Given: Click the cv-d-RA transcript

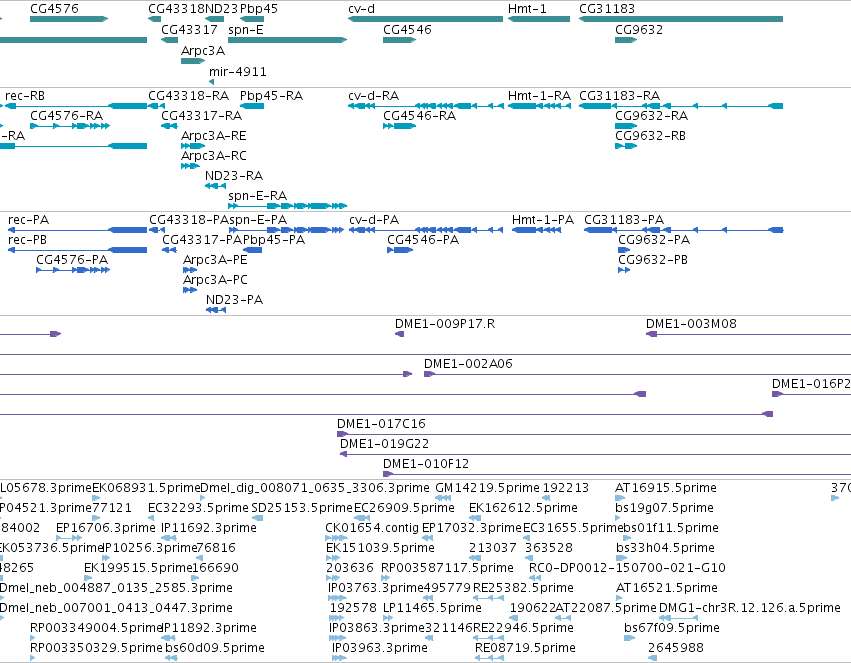Looking at the screenshot, I should [426, 106].
